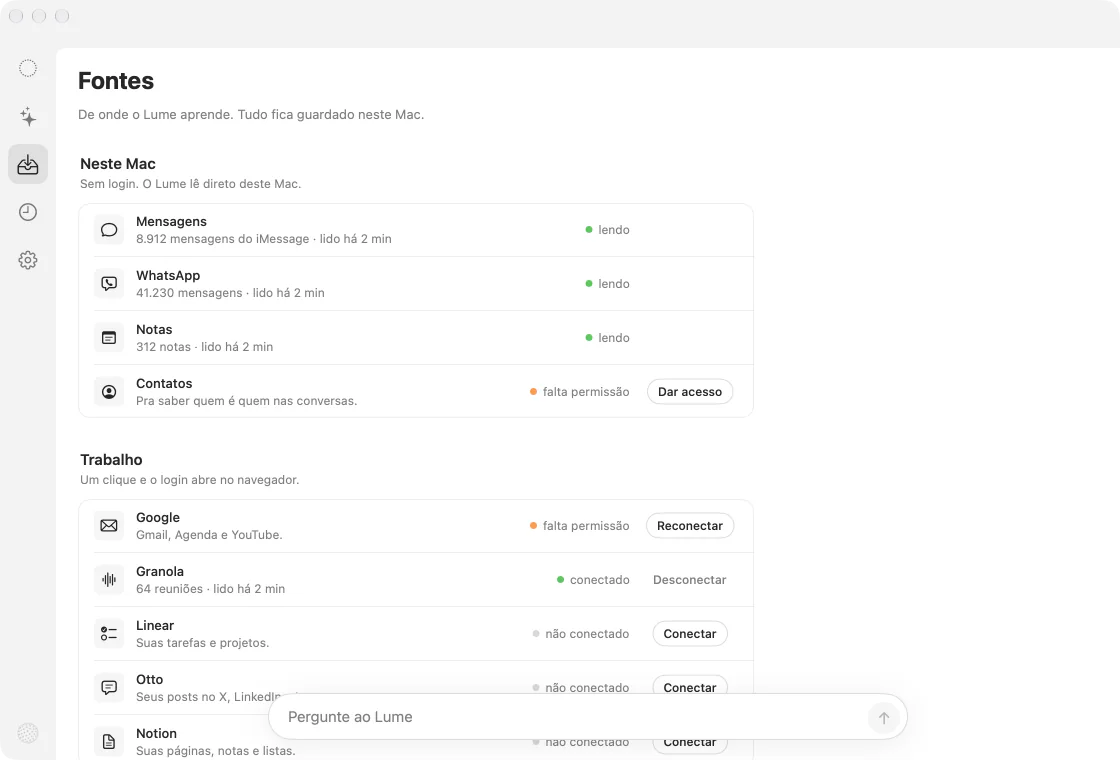Click the Granola row title
1120x760 pixels.
pyautogui.click(x=160, y=571)
